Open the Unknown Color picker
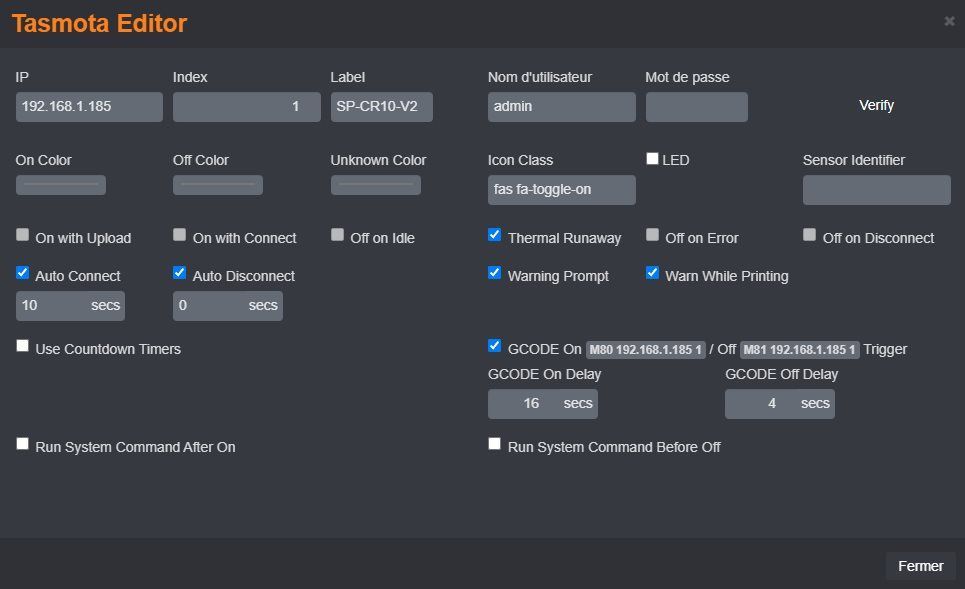 click(375, 185)
